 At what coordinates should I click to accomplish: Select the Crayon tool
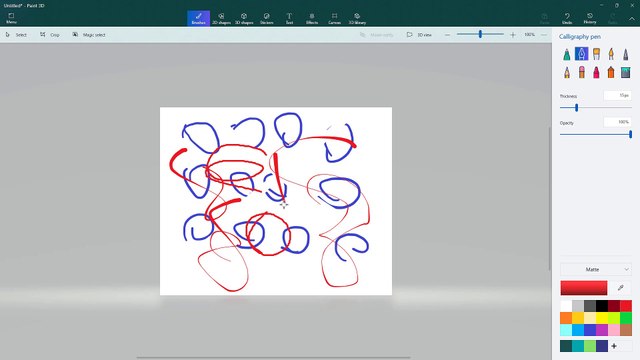(596, 73)
